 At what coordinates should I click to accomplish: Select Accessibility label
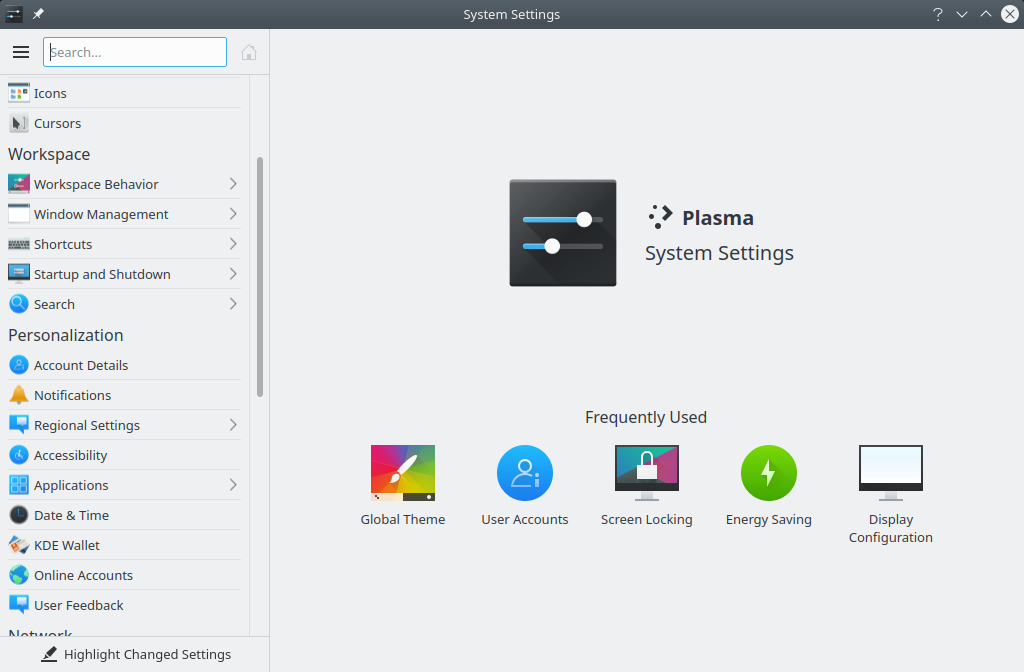pyautogui.click(x=71, y=455)
